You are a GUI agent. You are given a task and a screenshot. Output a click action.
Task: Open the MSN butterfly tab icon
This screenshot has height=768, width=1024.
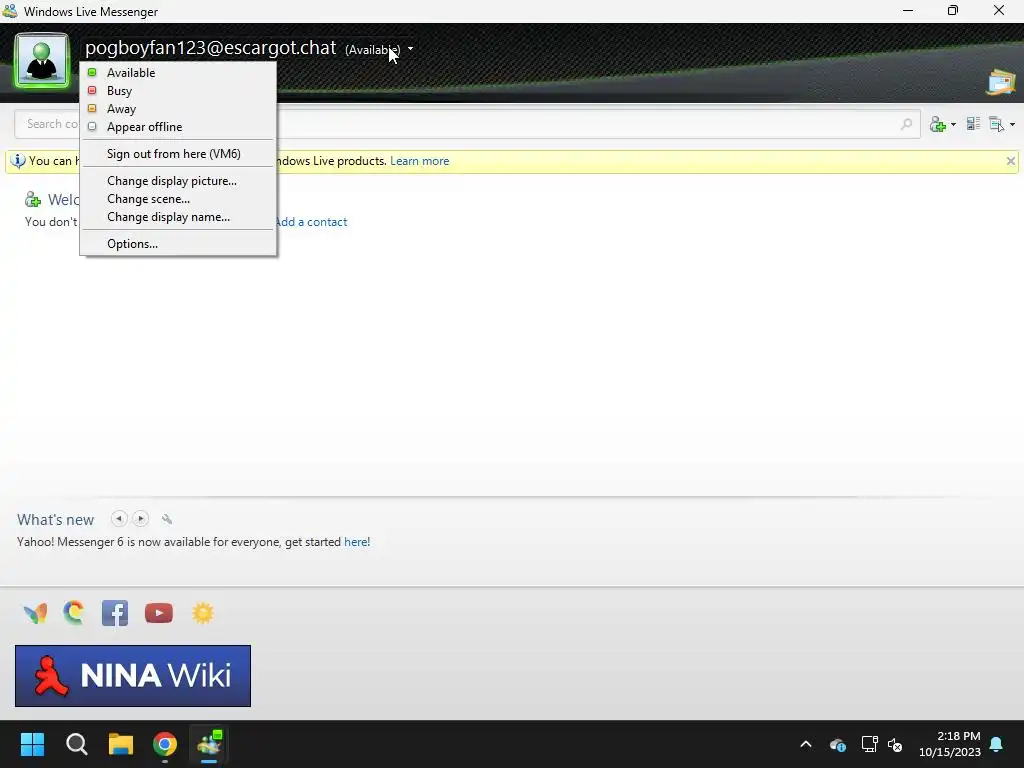pos(35,613)
